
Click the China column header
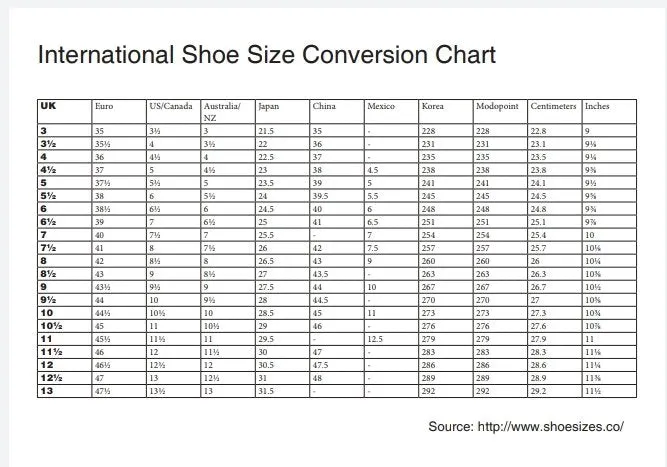click(324, 106)
